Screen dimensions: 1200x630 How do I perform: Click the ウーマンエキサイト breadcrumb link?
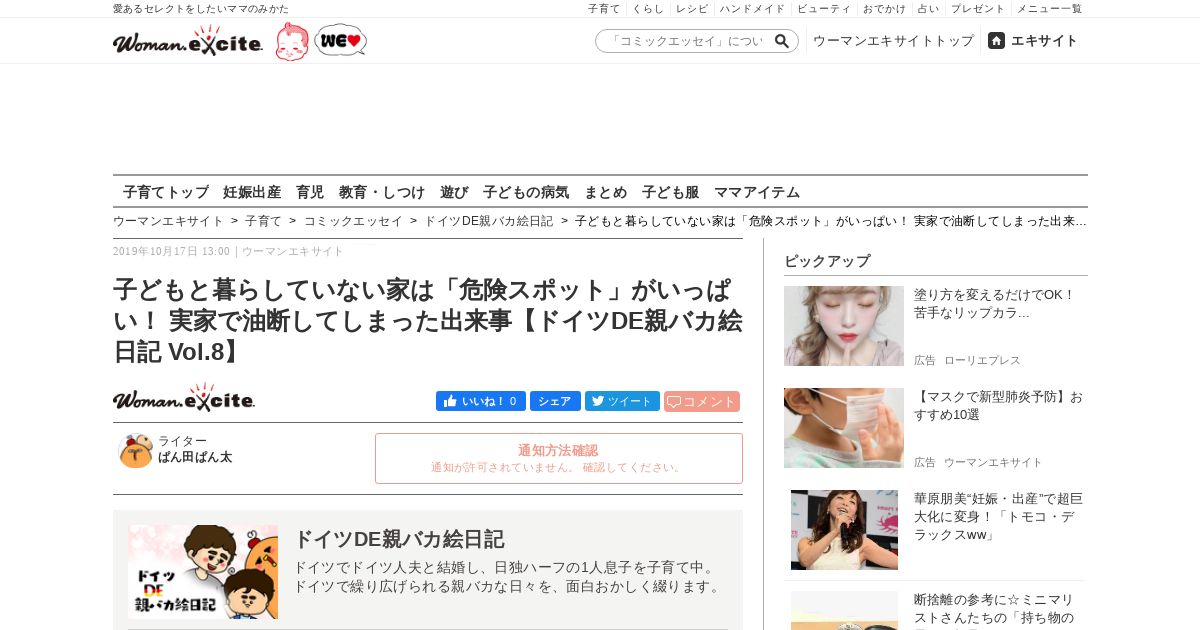[168, 221]
